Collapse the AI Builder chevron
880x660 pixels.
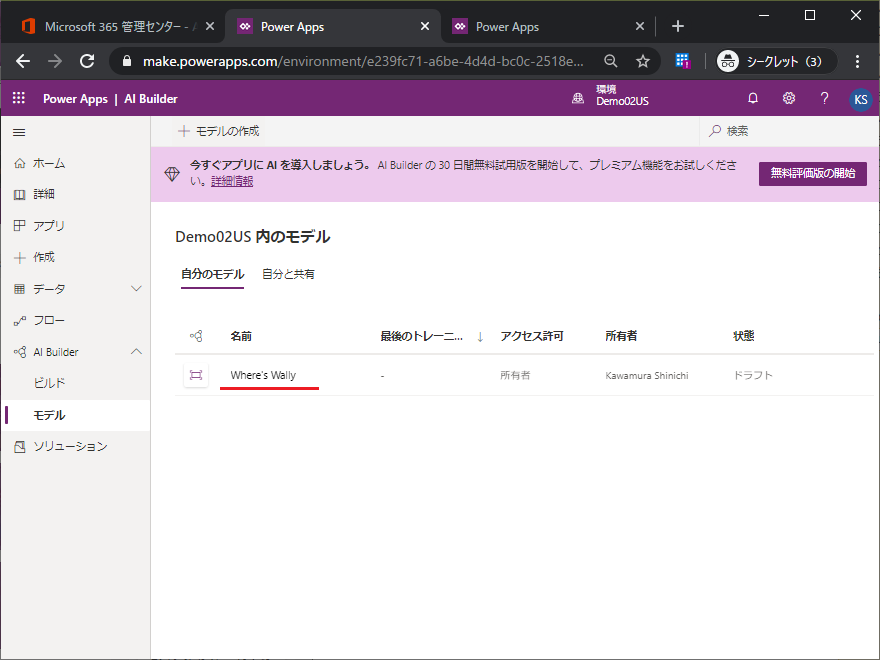(x=136, y=351)
